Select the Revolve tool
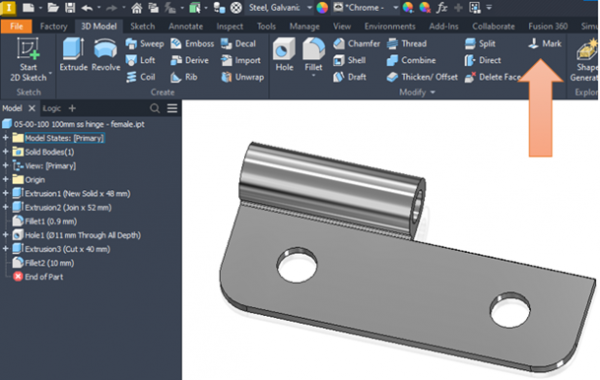 point(106,54)
